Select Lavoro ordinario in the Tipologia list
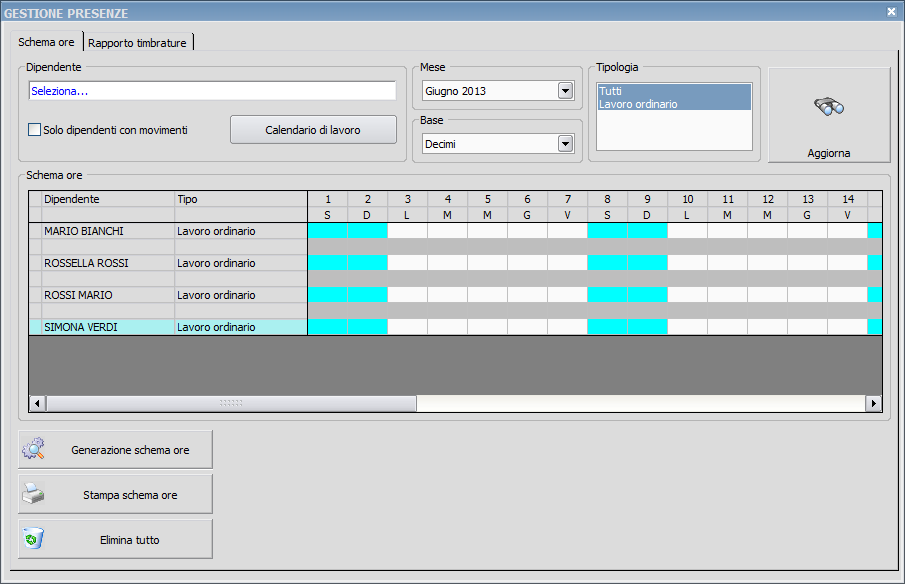Image resolution: width=905 pixels, height=584 pixels. pyautogui.click(x=674, y=104)
